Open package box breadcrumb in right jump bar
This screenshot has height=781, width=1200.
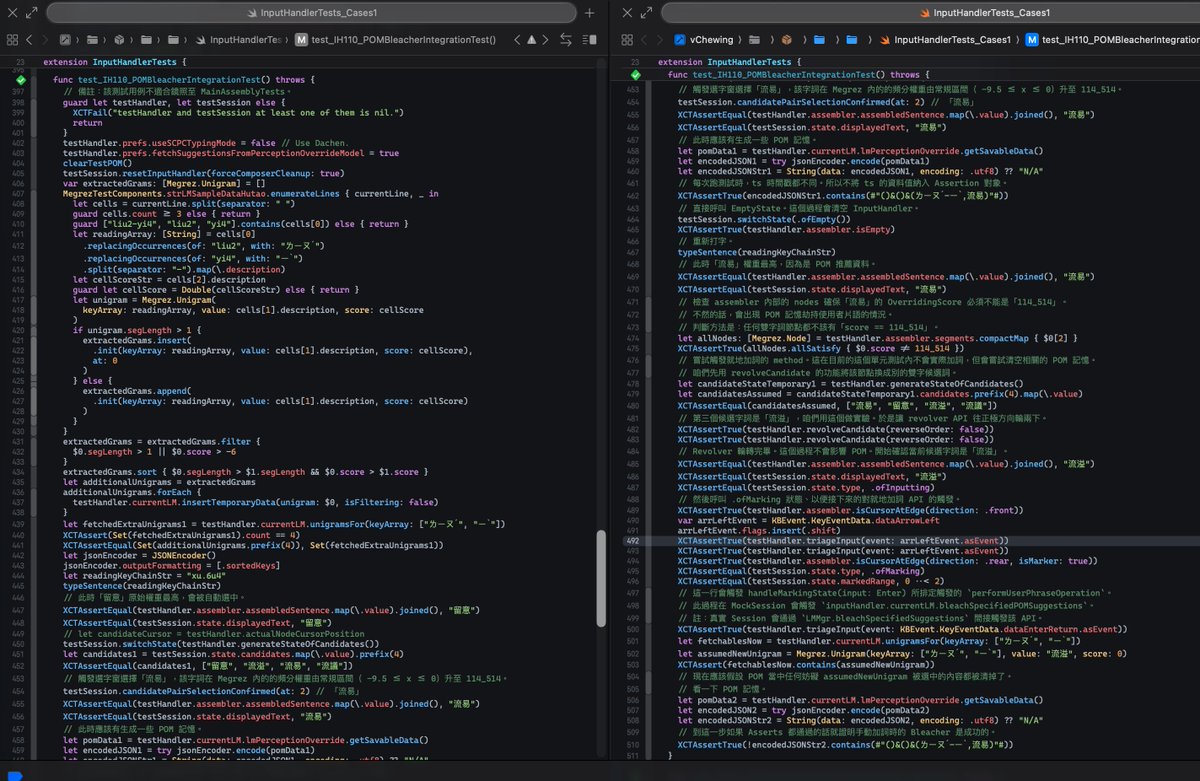[x=787, y=40]
